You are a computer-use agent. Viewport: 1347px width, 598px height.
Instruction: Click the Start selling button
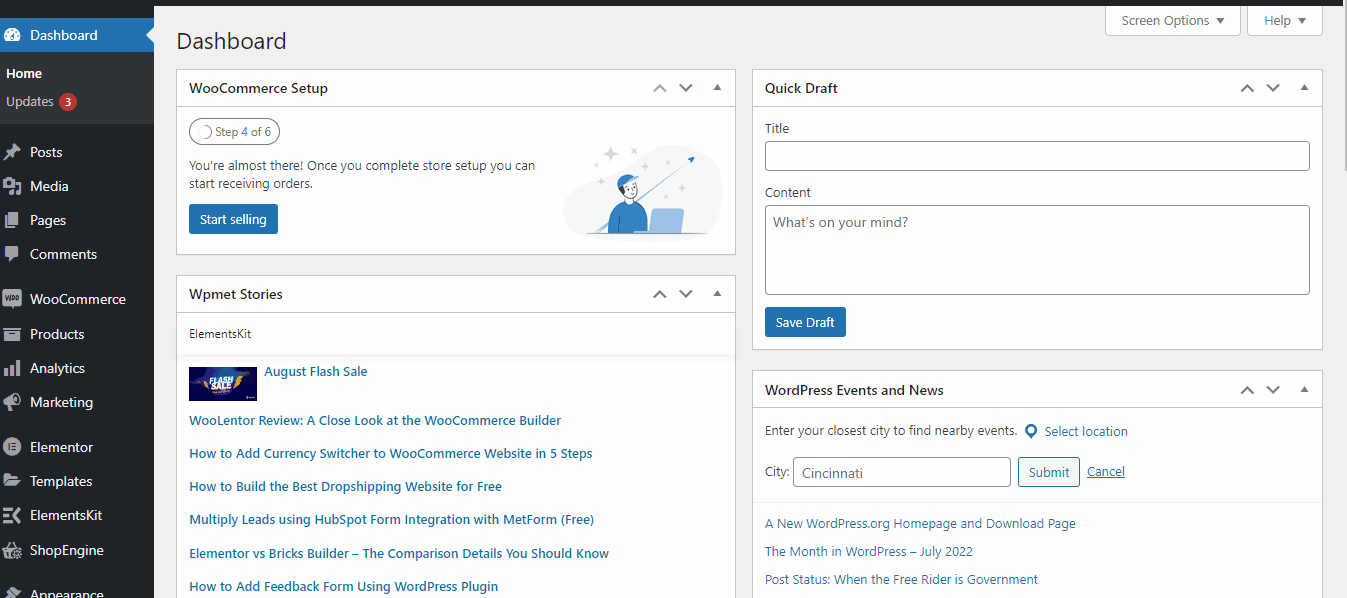click(x=233, y=219)
